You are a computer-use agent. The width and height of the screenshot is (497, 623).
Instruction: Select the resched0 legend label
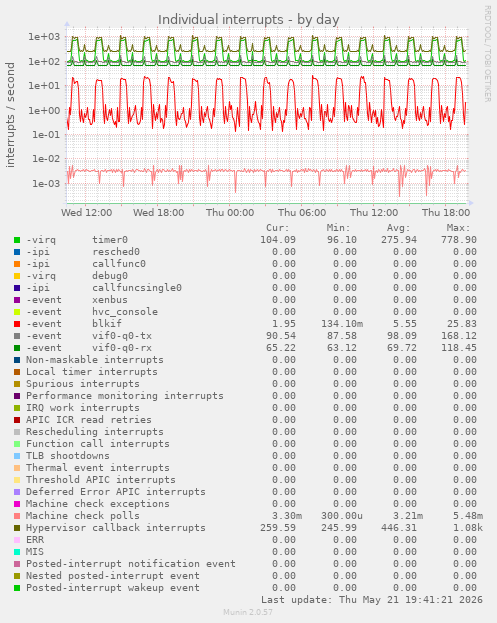coord(116,252)
